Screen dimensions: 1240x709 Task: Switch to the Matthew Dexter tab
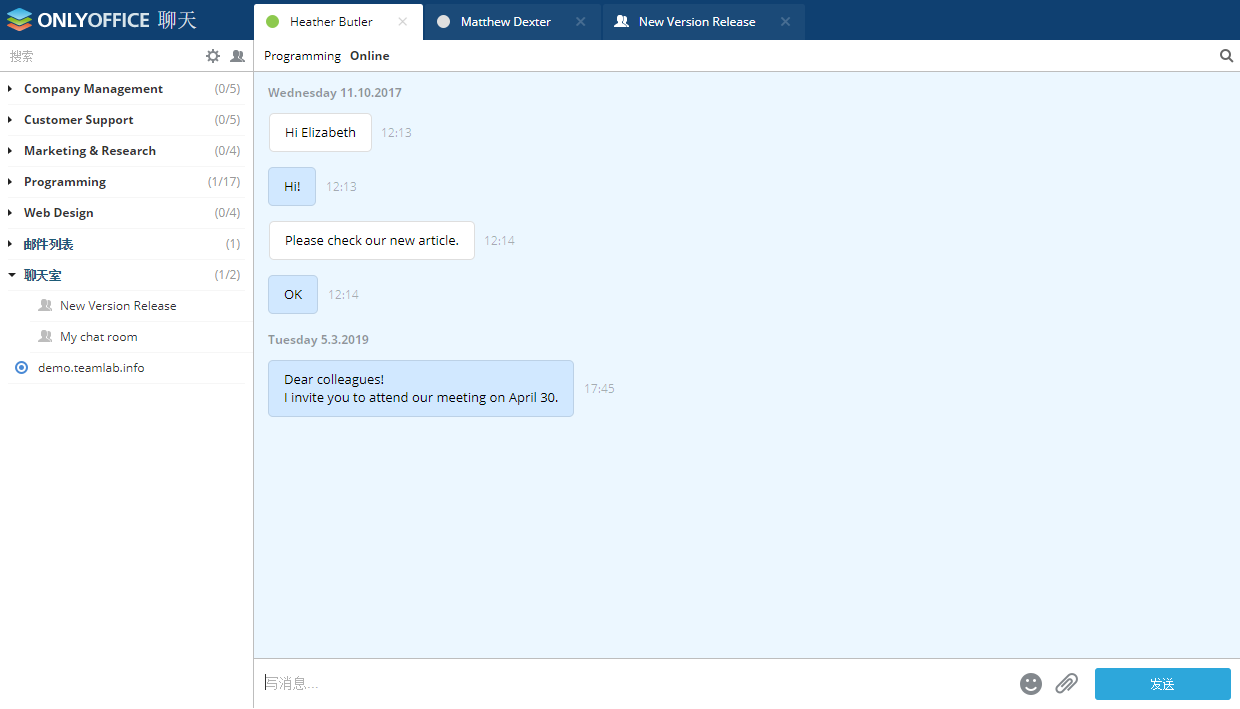pyautogui.click(x=505, y=21)
